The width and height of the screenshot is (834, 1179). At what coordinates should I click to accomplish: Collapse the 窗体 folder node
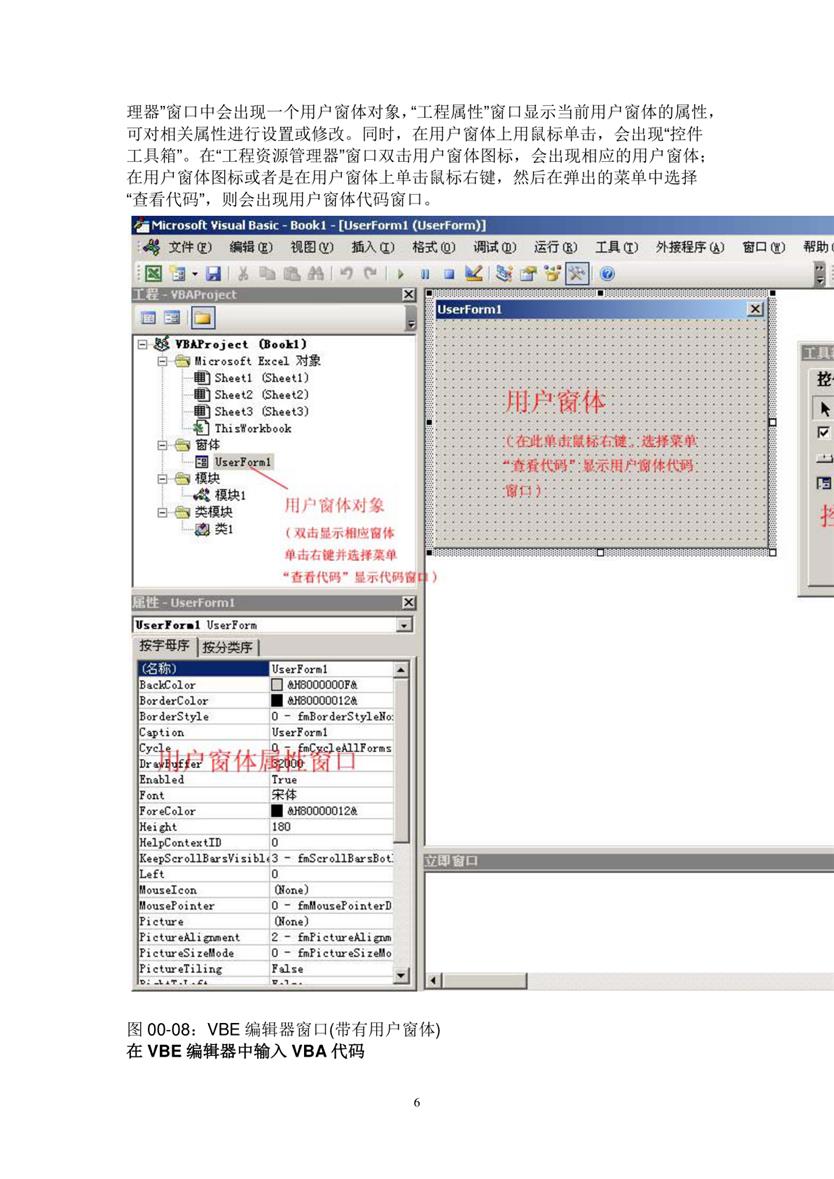[162, 445]
